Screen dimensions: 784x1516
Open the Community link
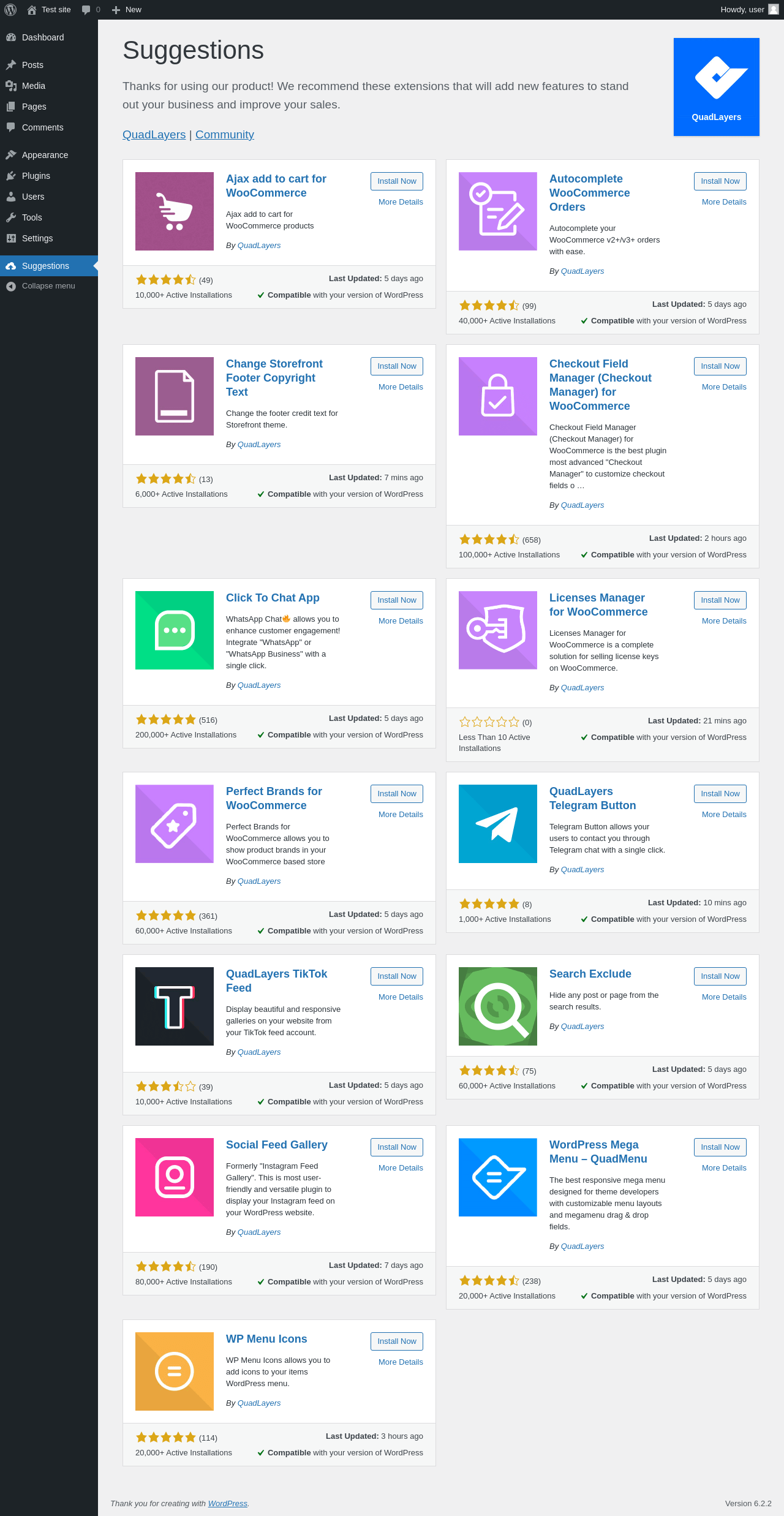click(x=225, y=135)
